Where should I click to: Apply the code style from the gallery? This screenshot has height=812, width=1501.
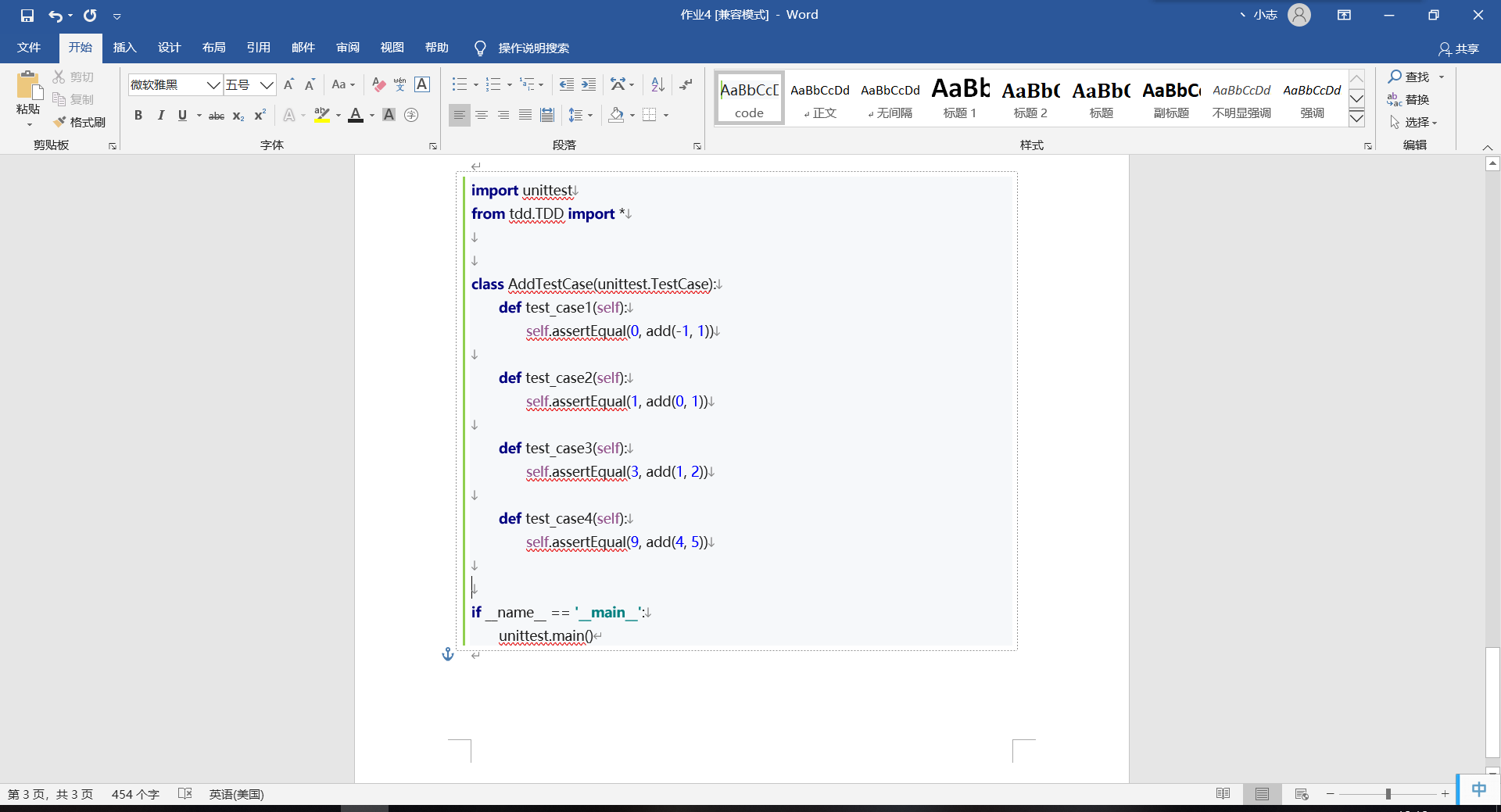(x=748, y=98)
